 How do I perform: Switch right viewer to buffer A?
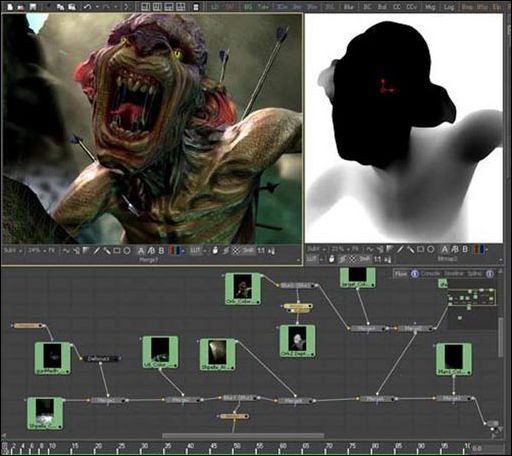click(x=445, y=249)
